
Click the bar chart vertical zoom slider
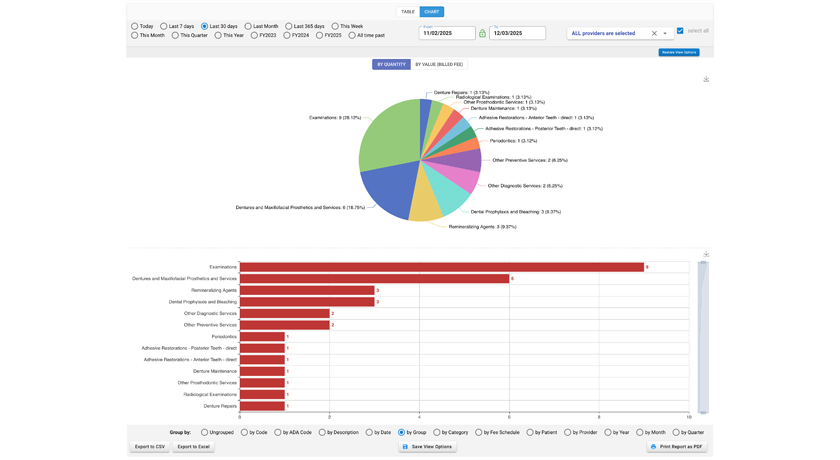click(x=703, y=337)
